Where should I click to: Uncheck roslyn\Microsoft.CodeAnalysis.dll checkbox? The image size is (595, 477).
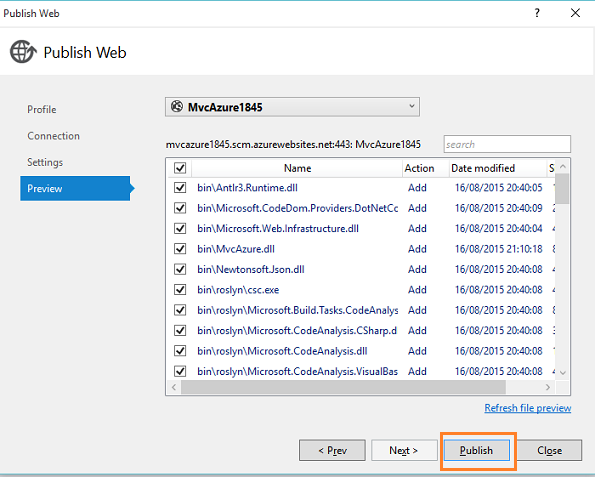point(180,351)
